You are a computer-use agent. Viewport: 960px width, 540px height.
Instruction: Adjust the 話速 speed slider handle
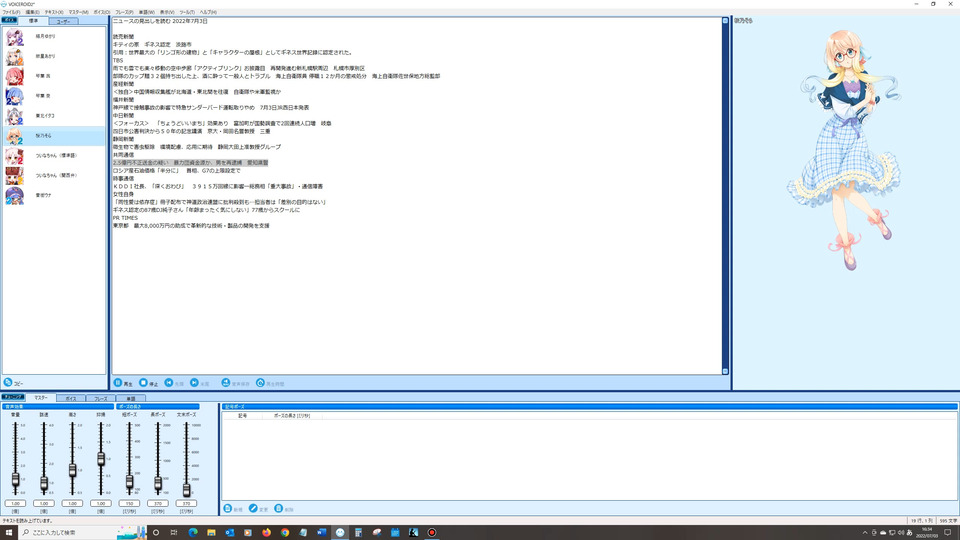coord(44,484)
